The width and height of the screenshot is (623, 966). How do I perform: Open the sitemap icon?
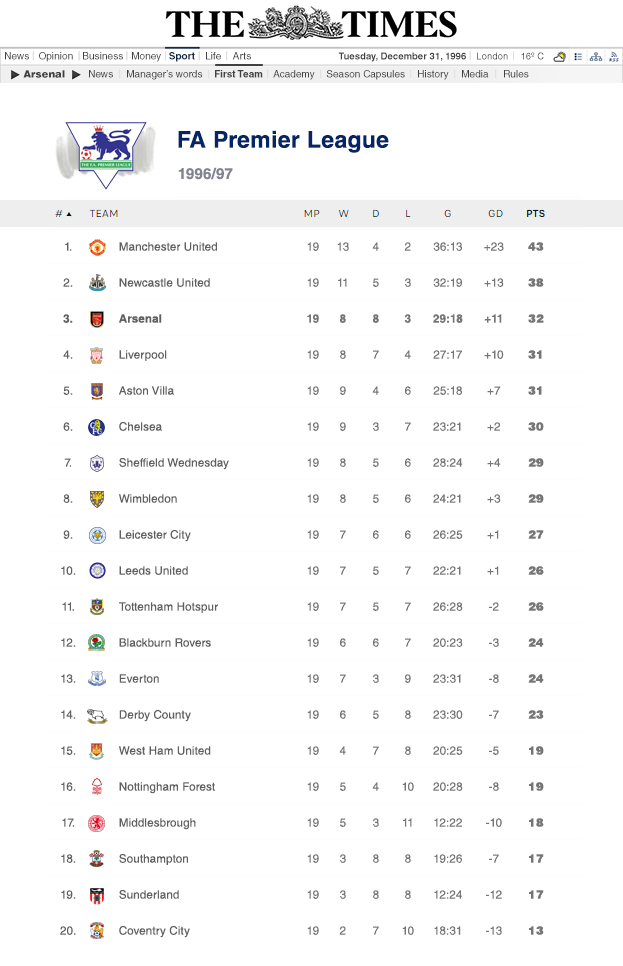pyautogui.click(x=596, y=57)
